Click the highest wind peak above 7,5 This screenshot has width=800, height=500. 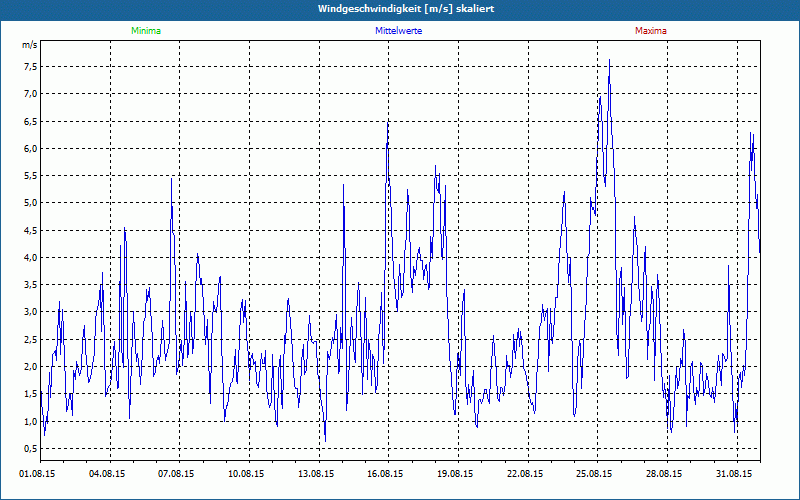pos(609,60)
